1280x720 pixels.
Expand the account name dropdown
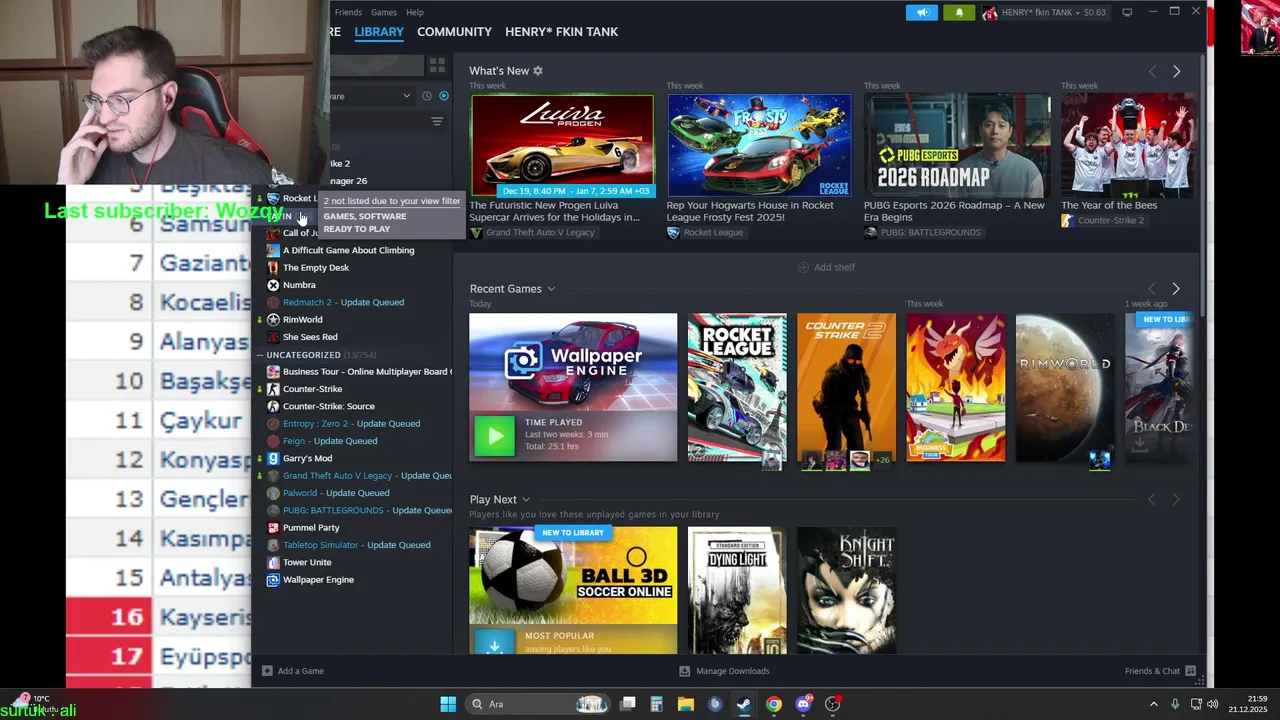[1044, 12]
